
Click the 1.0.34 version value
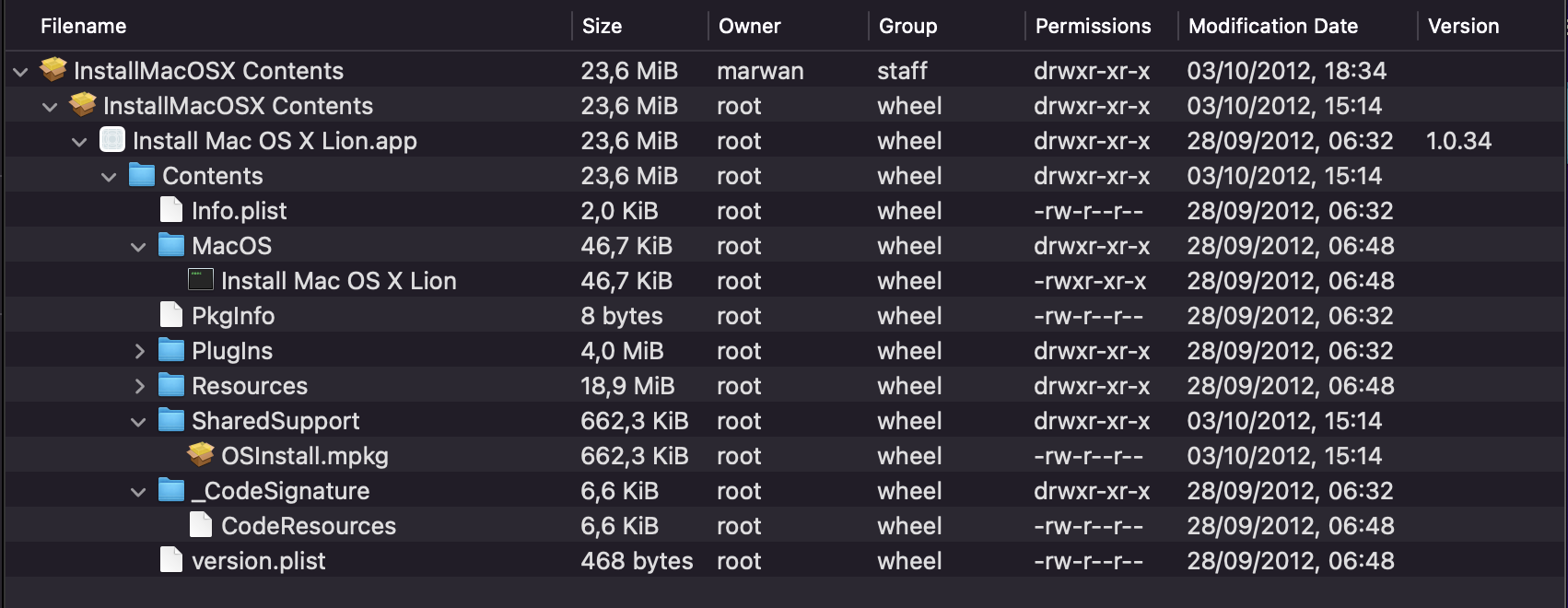tap(1458, 141)
